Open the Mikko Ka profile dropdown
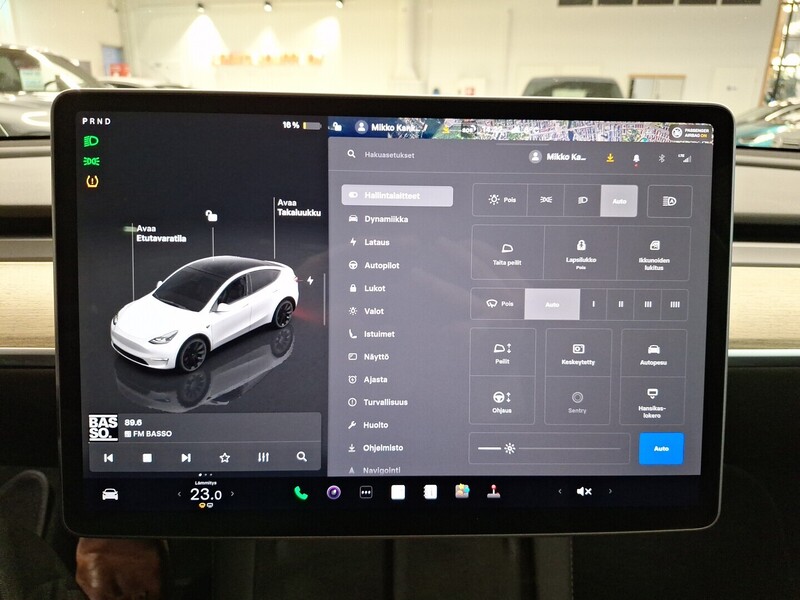800x600 pixels. [563, 158]
